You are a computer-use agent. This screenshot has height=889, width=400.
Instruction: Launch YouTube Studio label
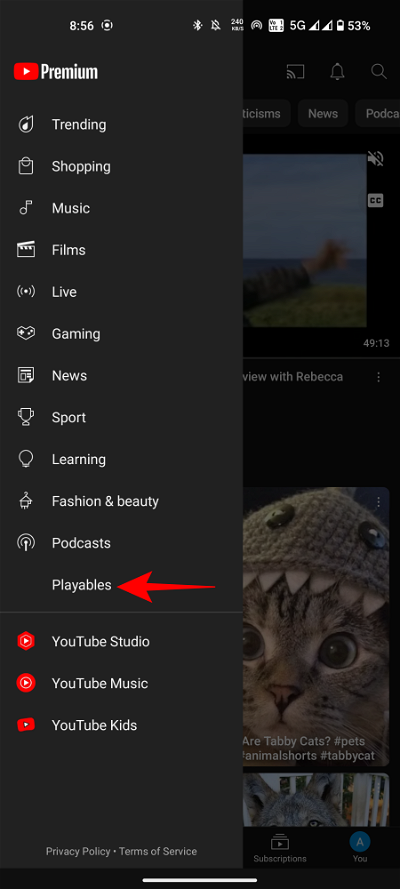(101, 641)
